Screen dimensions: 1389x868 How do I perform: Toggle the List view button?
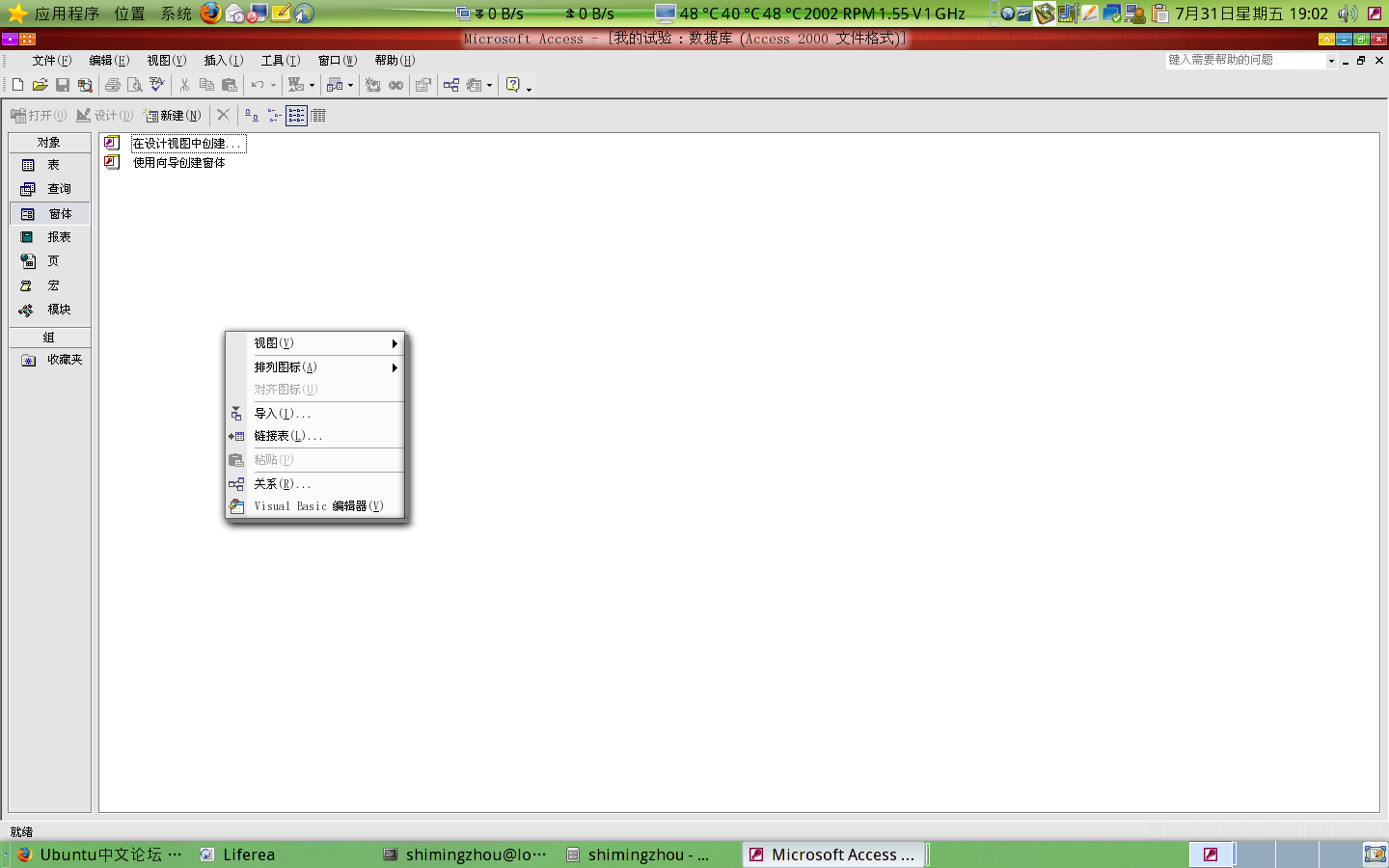pos(297,116)
